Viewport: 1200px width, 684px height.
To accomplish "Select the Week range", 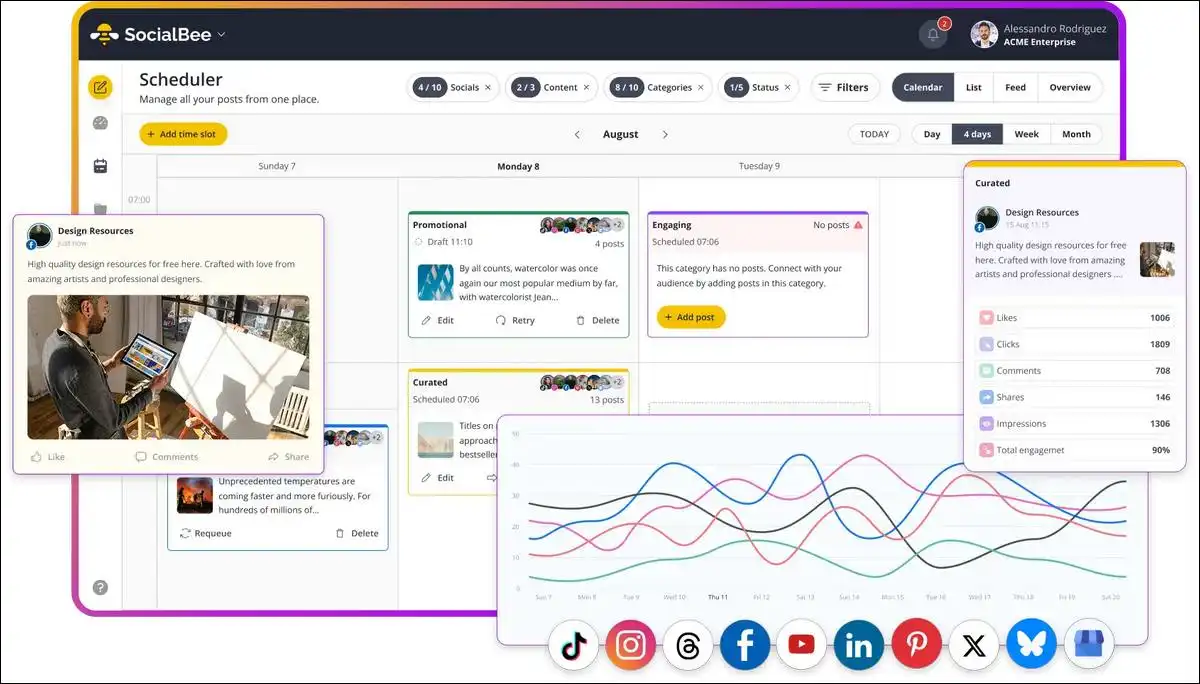I will coord(1027,134).
